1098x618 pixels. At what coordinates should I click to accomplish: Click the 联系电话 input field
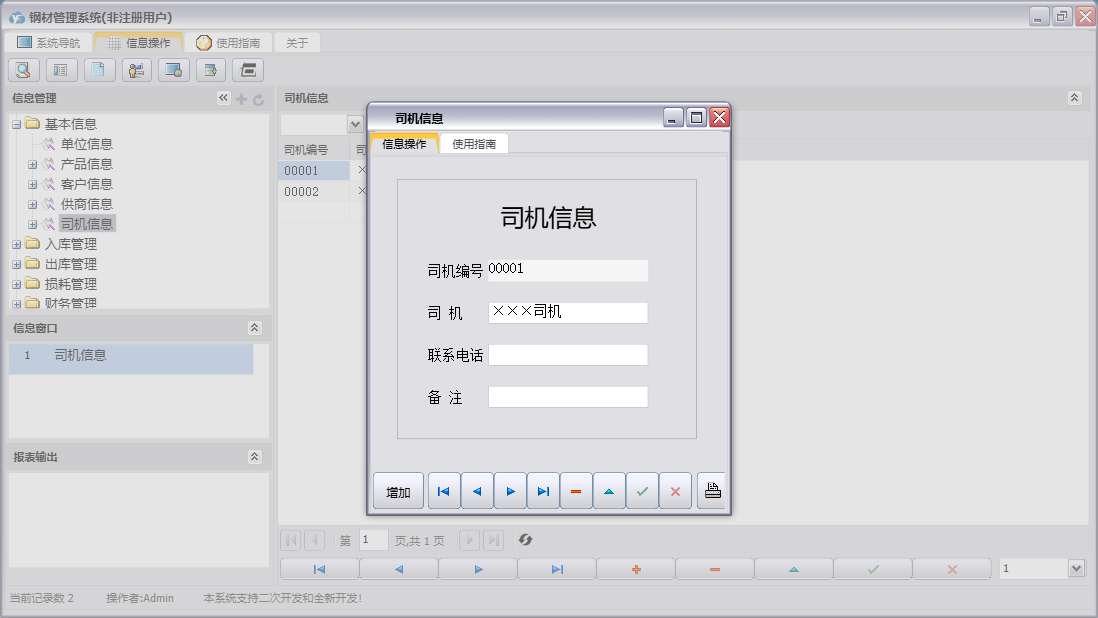click(x=567, y=354)
